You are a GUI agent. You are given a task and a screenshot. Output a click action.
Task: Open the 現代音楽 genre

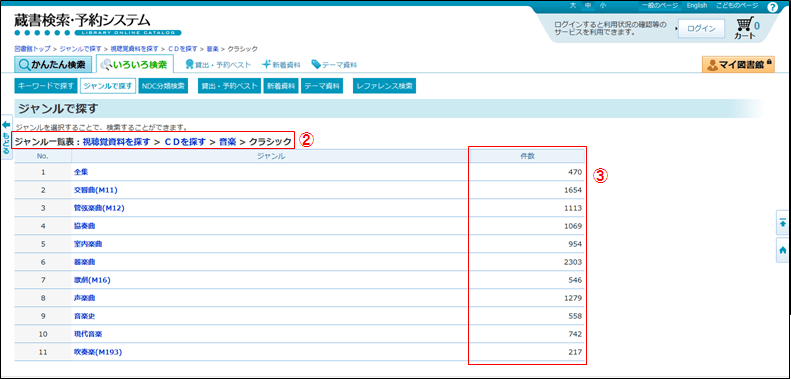(x=88, y=334)
